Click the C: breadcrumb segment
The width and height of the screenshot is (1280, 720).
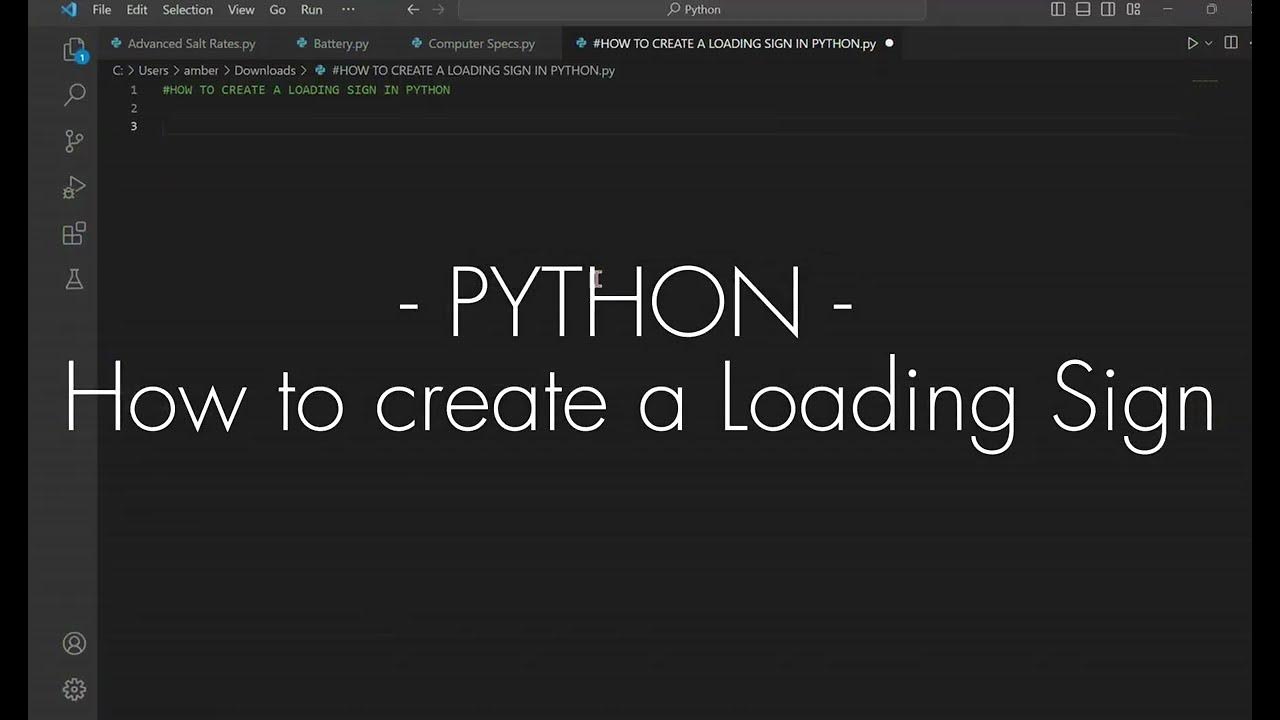(118, 71)
